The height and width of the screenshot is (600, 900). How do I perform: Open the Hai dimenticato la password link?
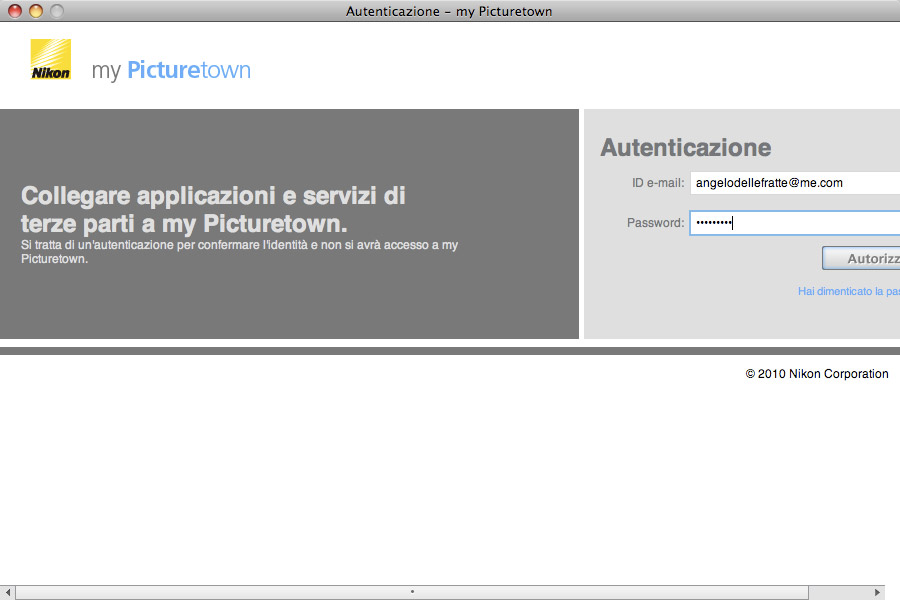point(848,291)
